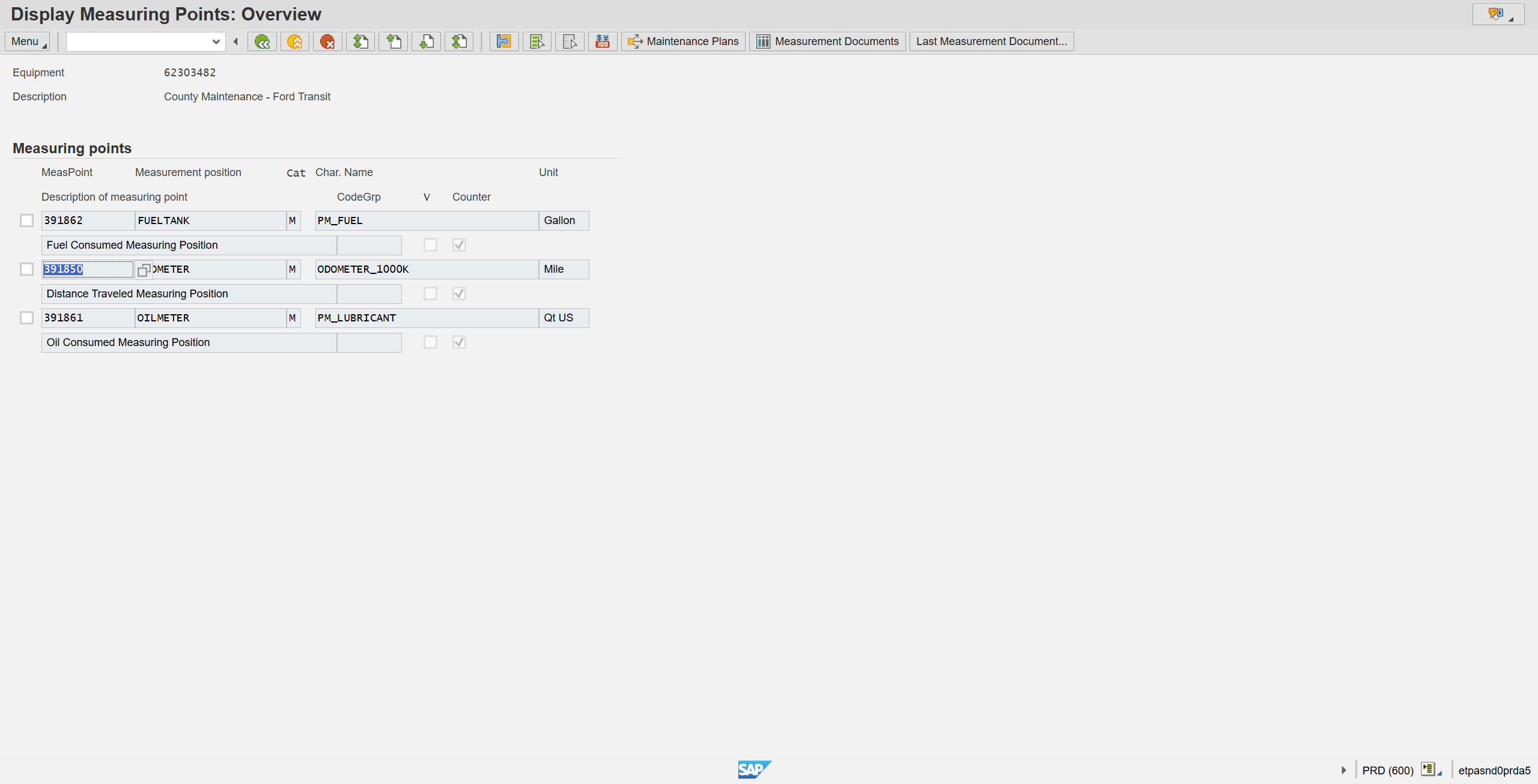1538x784 pixels.
Task: Click the yellow Exit button
Action: (x=294, y=41)
